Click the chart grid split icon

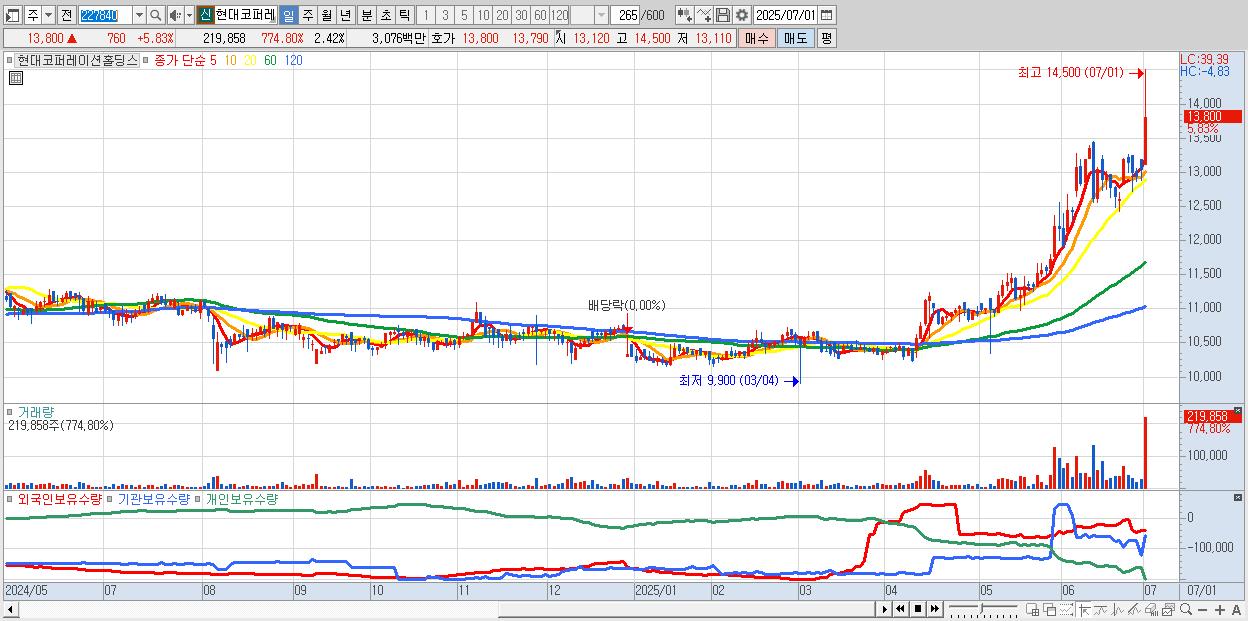pyautogui.click(x=1032, y=610)
